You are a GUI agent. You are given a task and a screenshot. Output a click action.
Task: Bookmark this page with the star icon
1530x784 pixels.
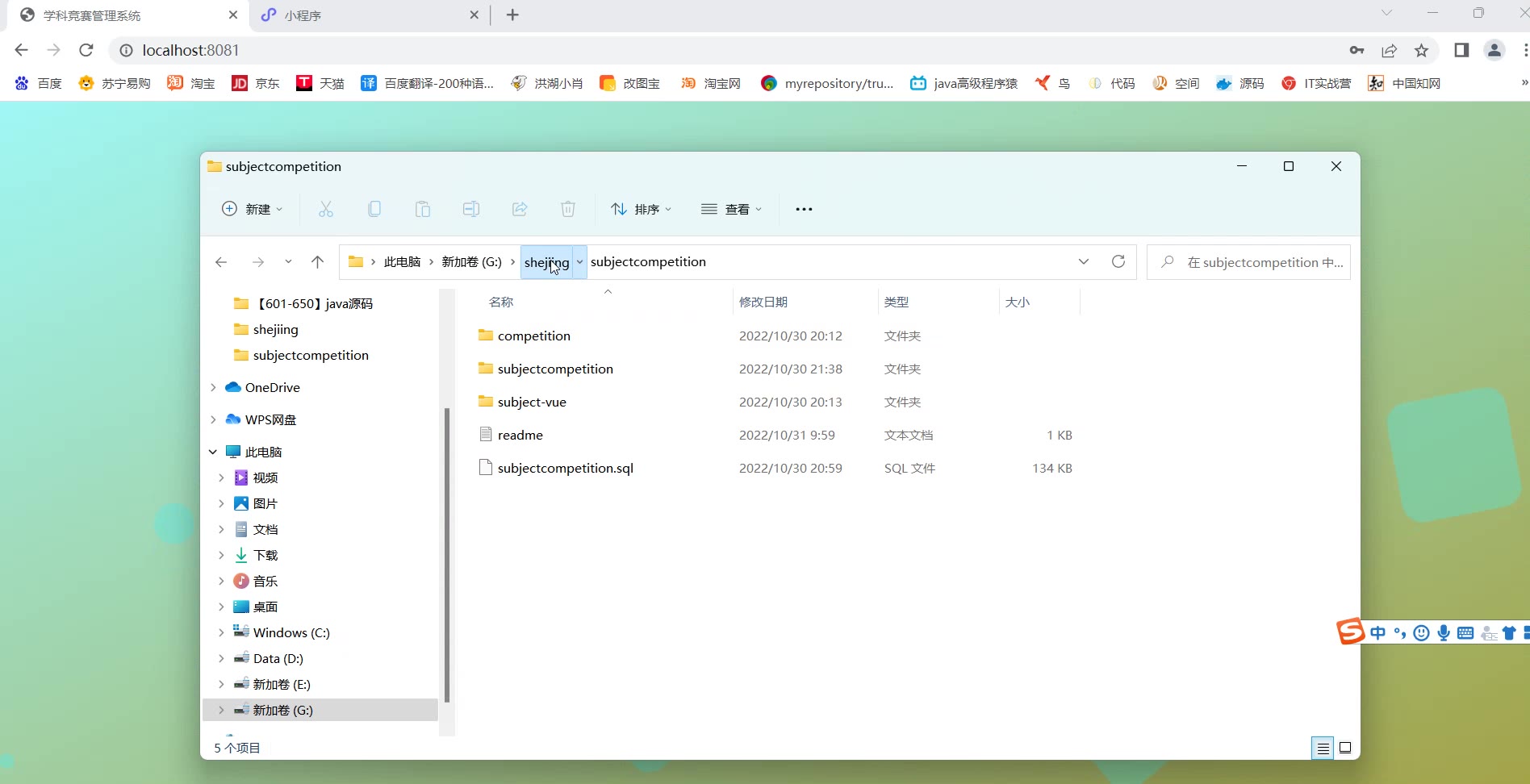point(1422,51)
